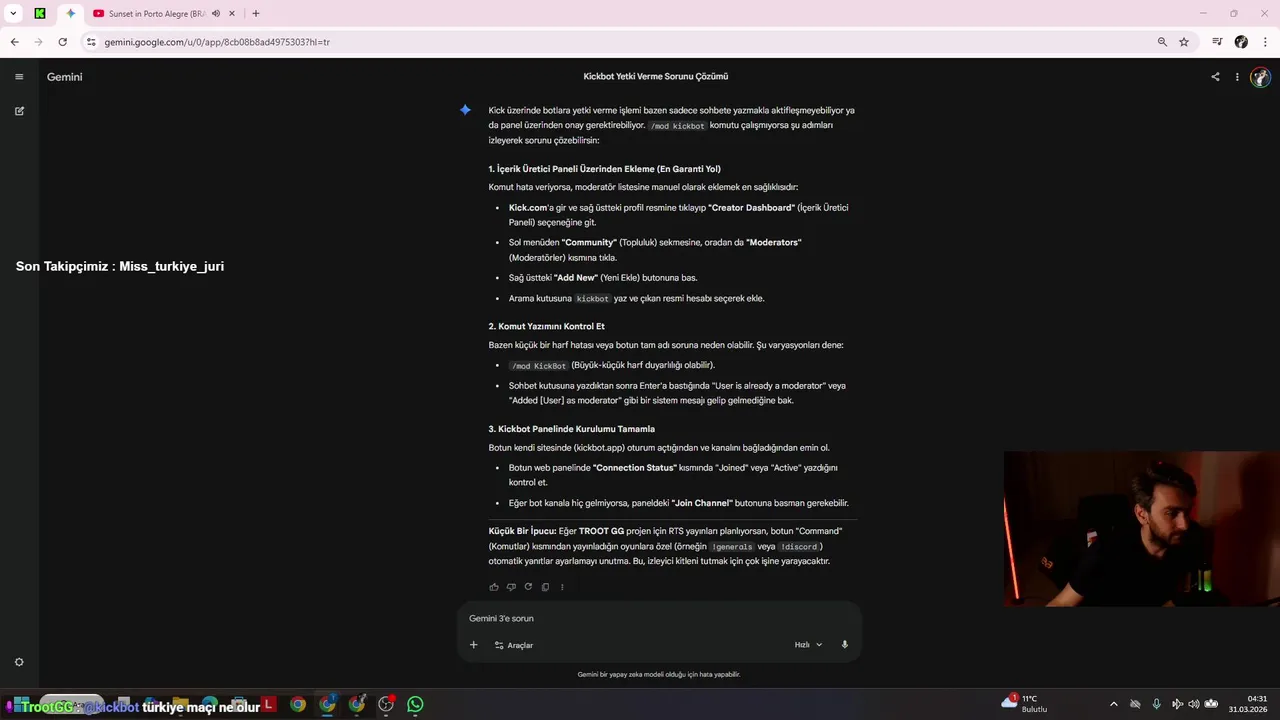Switch to the Gemini tab
The height and width of the screenshot is (720, 1280).
pyautogui.click(x=70, y=14)
